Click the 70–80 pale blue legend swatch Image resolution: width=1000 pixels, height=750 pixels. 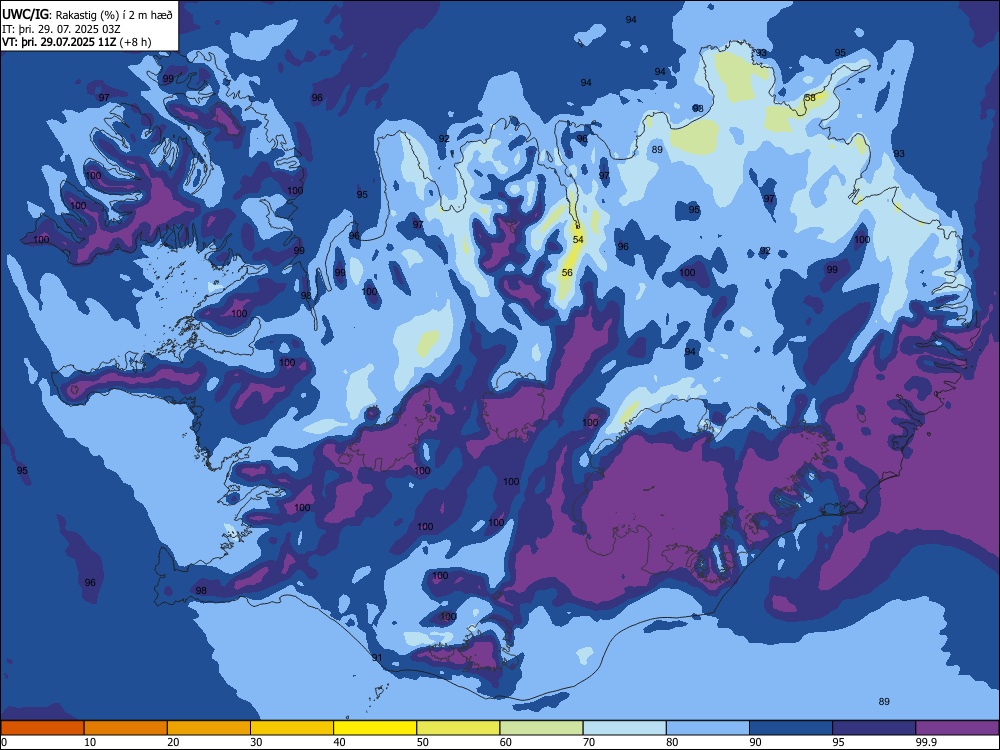coord(625,728)
